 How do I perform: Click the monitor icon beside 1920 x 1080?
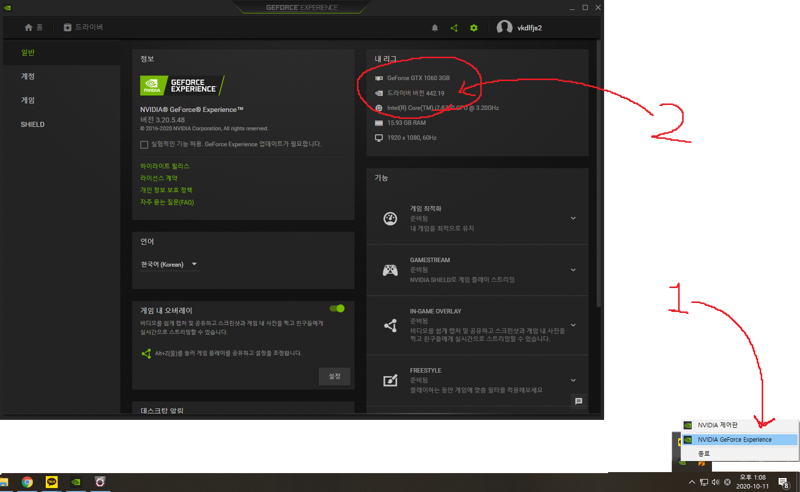click(379, 138)
